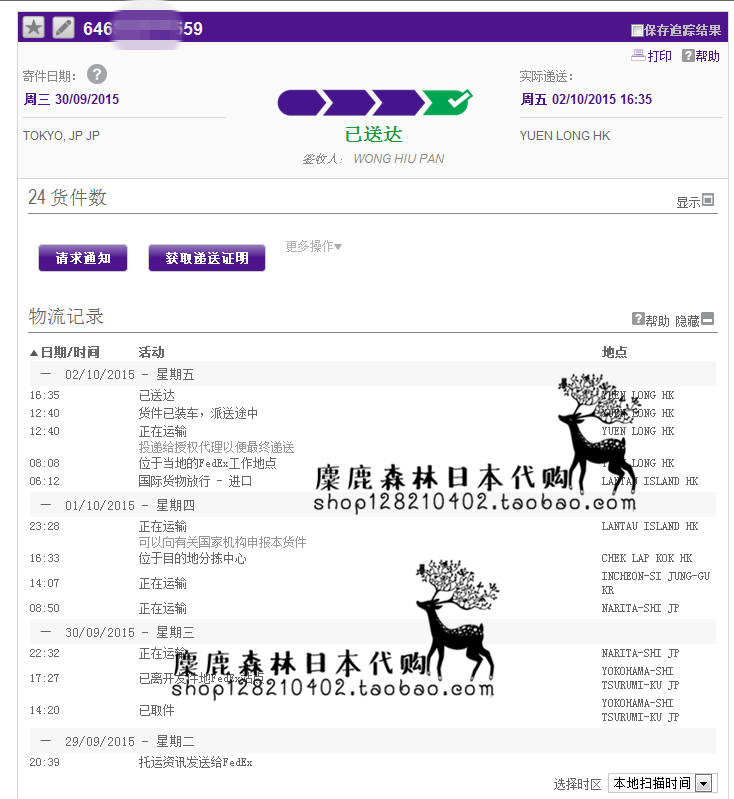Click the printer icon next to 打印
The height and width of the screenshot is (799, 734).
coord(638,56)
